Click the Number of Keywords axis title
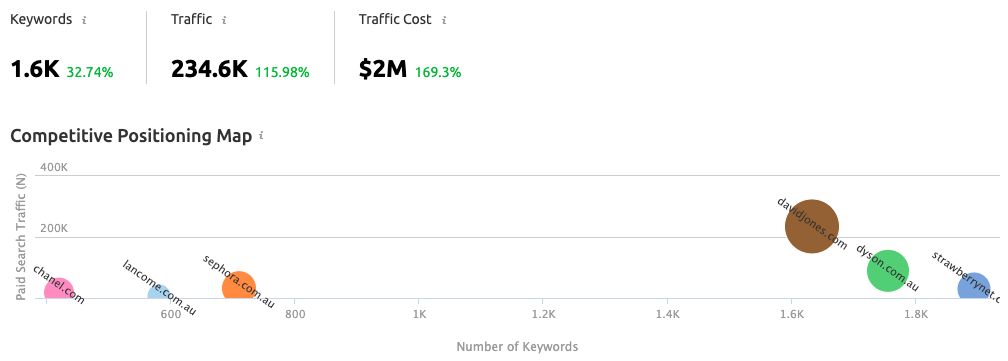 (518, 347)
